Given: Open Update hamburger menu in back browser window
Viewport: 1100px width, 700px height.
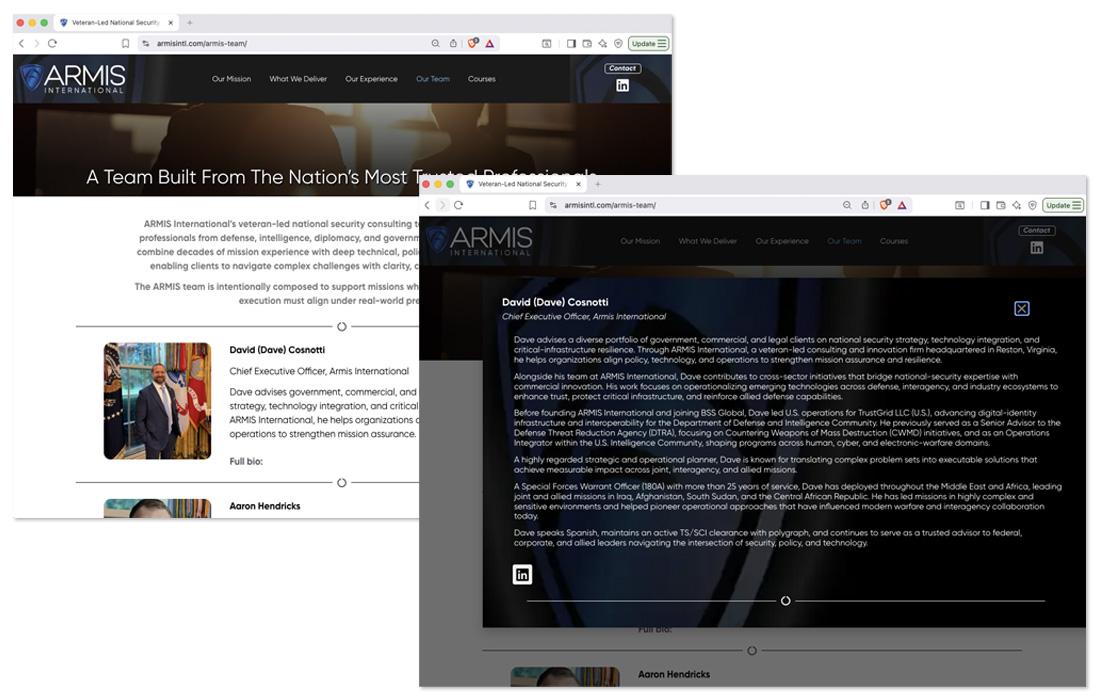Looking at the screenshot, I should [662, 43].
